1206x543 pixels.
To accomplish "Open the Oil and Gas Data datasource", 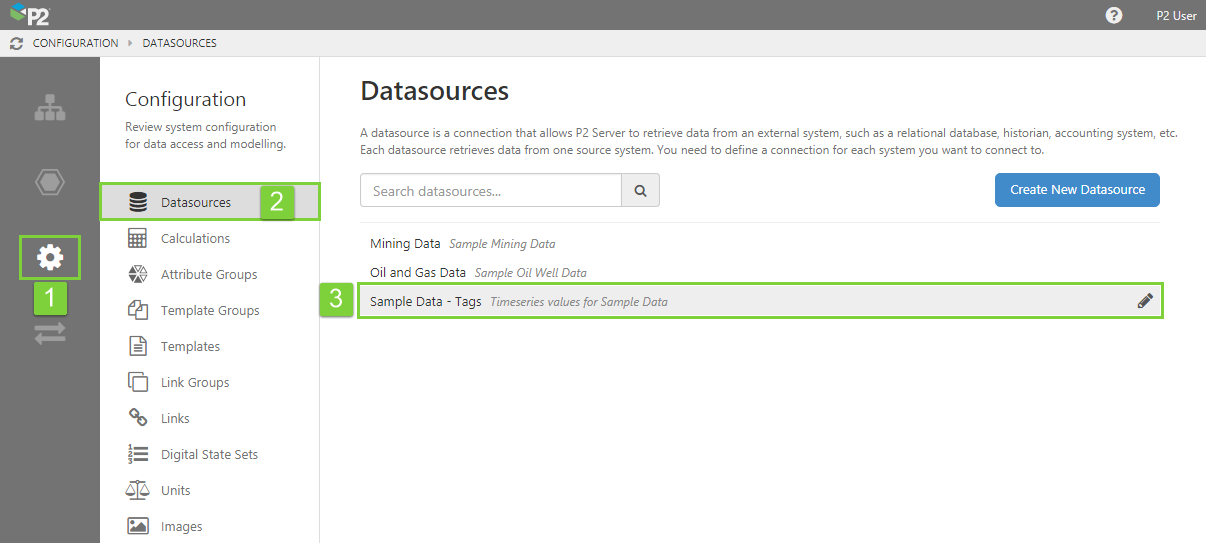I will click(x=418, y=273).
